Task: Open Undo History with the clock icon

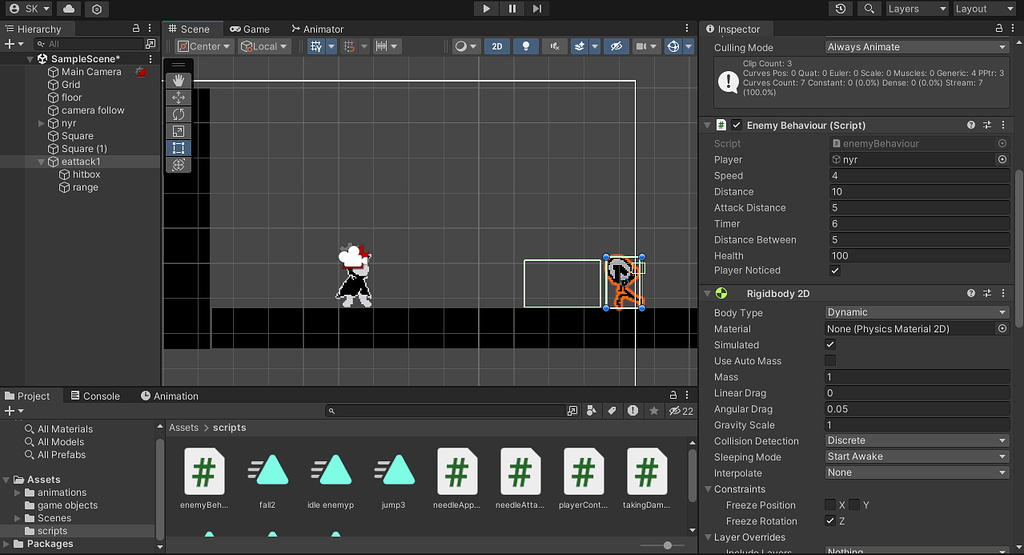Action: pos(841,9)
